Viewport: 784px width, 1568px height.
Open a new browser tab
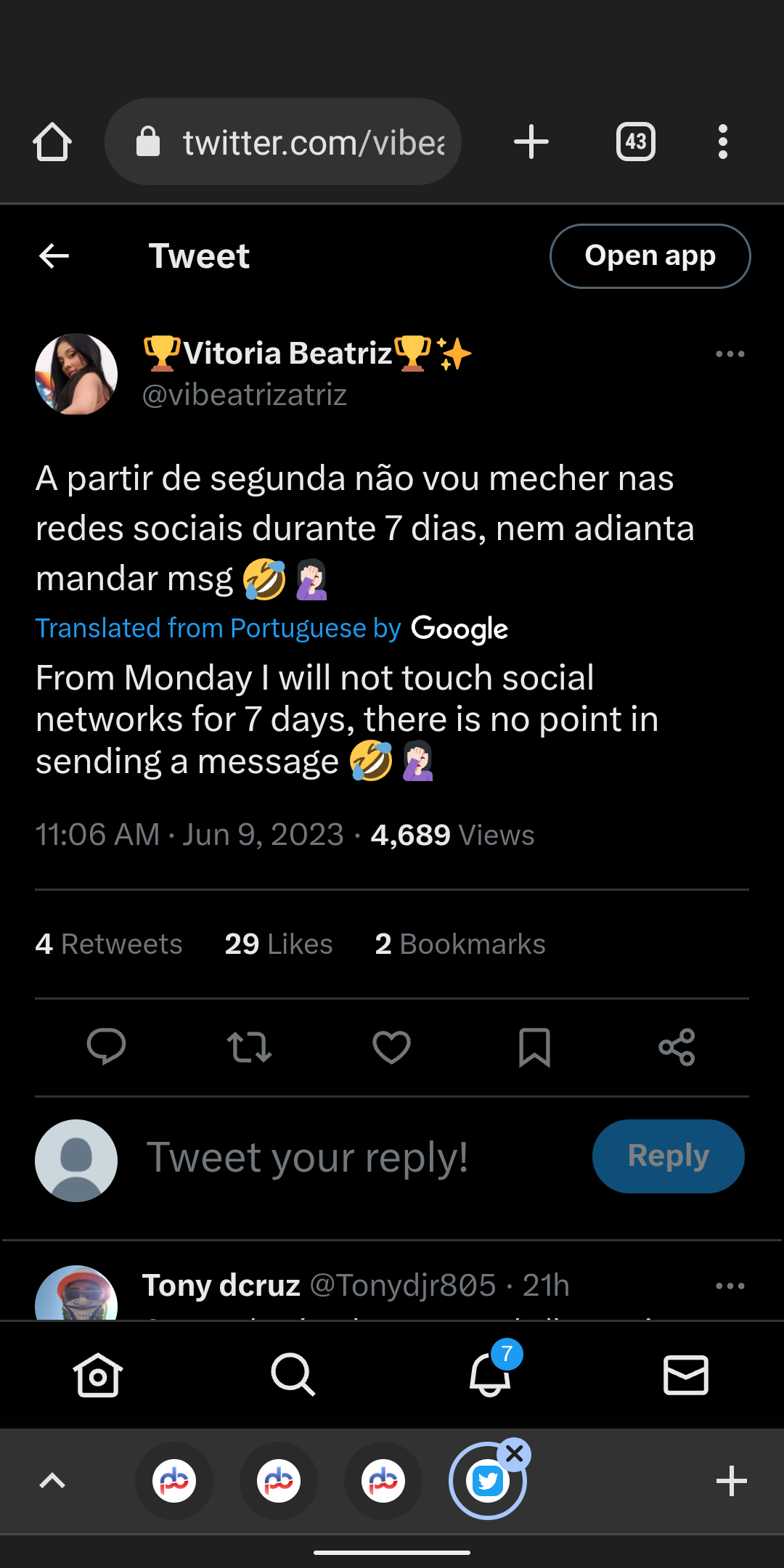tap(531, 142)
